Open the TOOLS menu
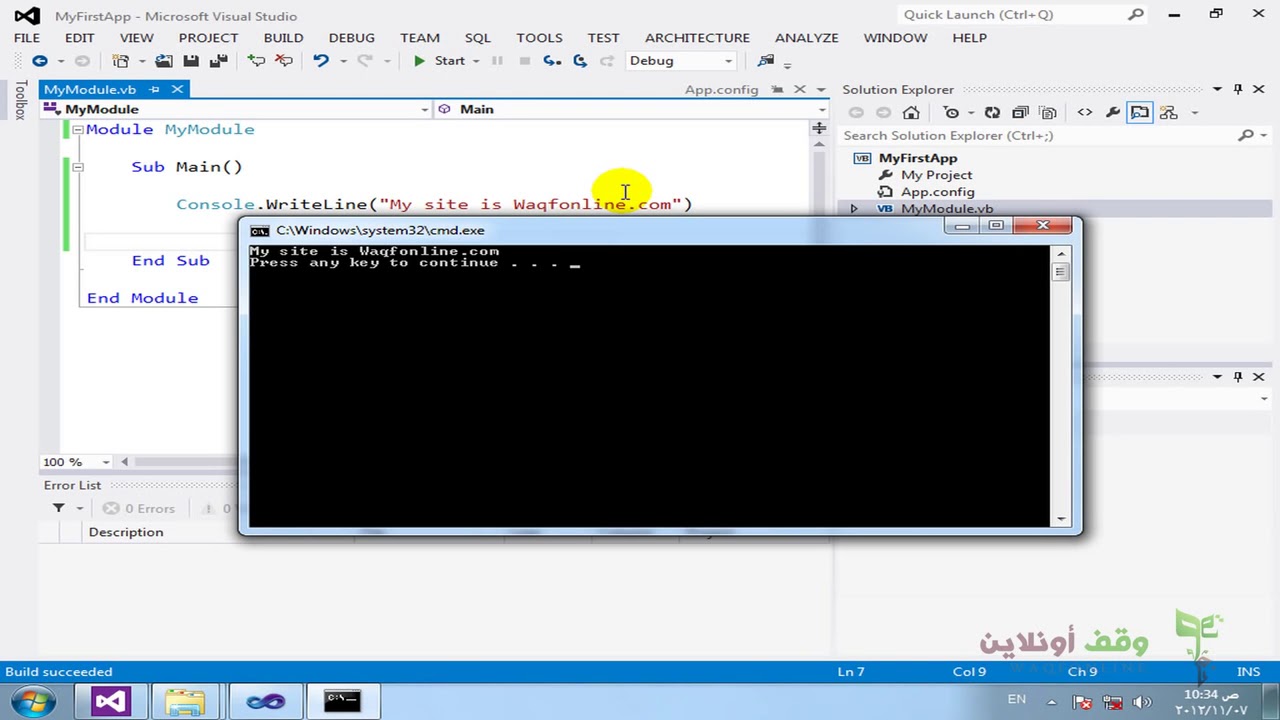 tap(539, 37)
